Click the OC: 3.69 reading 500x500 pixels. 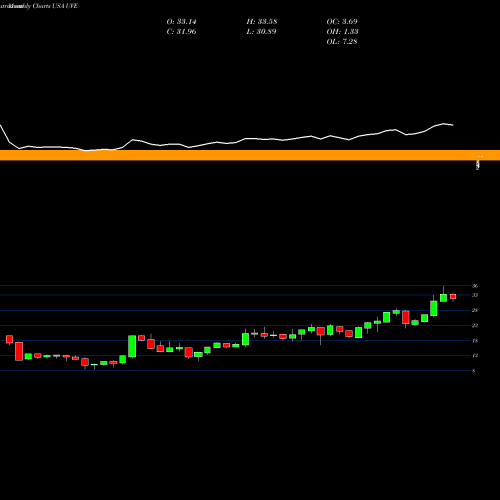click(x=342, y=22)
